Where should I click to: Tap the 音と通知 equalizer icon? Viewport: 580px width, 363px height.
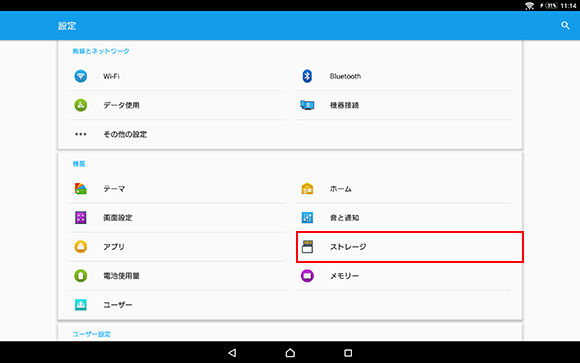pyautogui.click(x=307, y=218)
